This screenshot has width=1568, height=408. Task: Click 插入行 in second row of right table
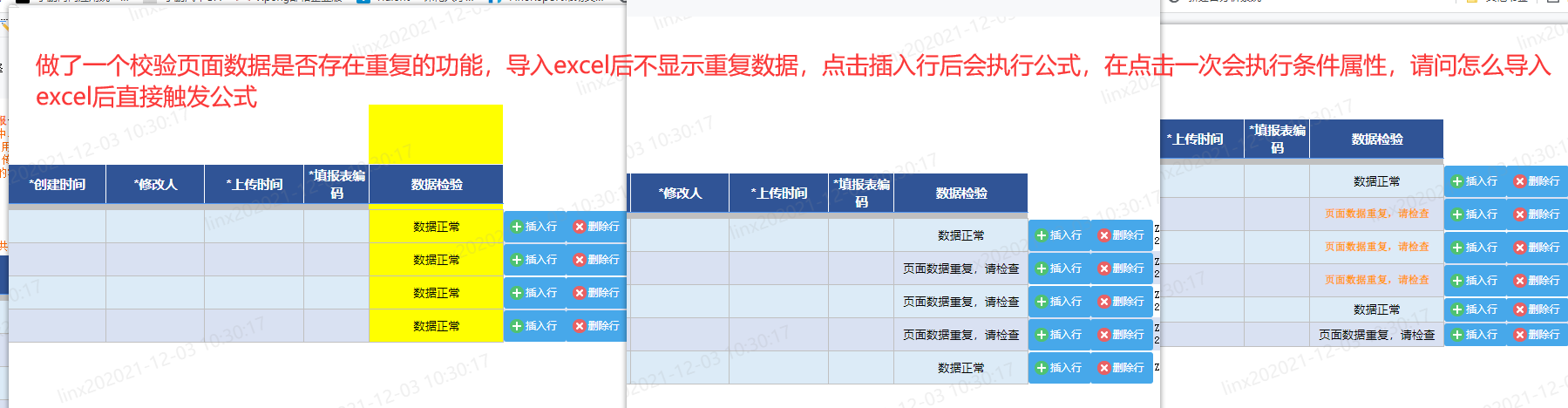point(1475,214)
